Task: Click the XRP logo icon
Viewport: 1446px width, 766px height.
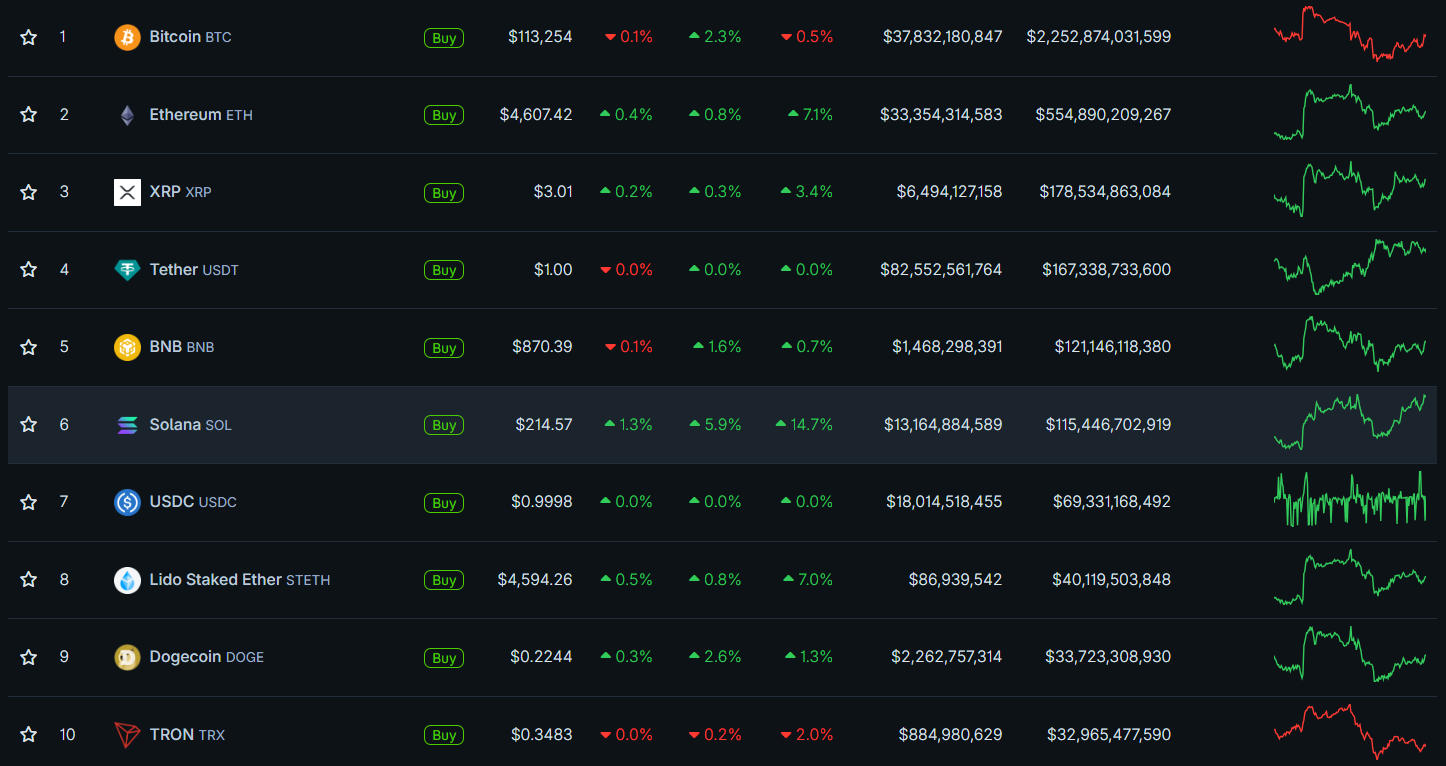Action: [127, 192]
